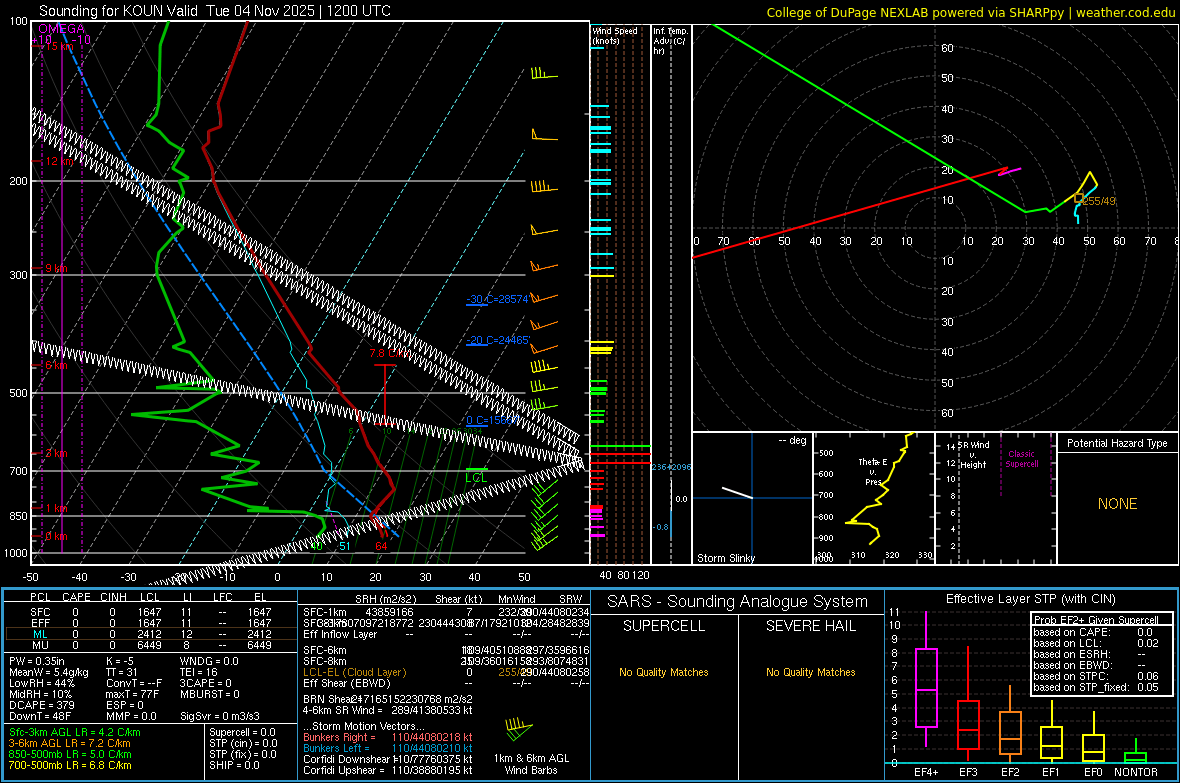The height and width of the screenshot is (783, 1180).
Task: Click the SR Wind v. Height plot label
Action: point(973,455)
